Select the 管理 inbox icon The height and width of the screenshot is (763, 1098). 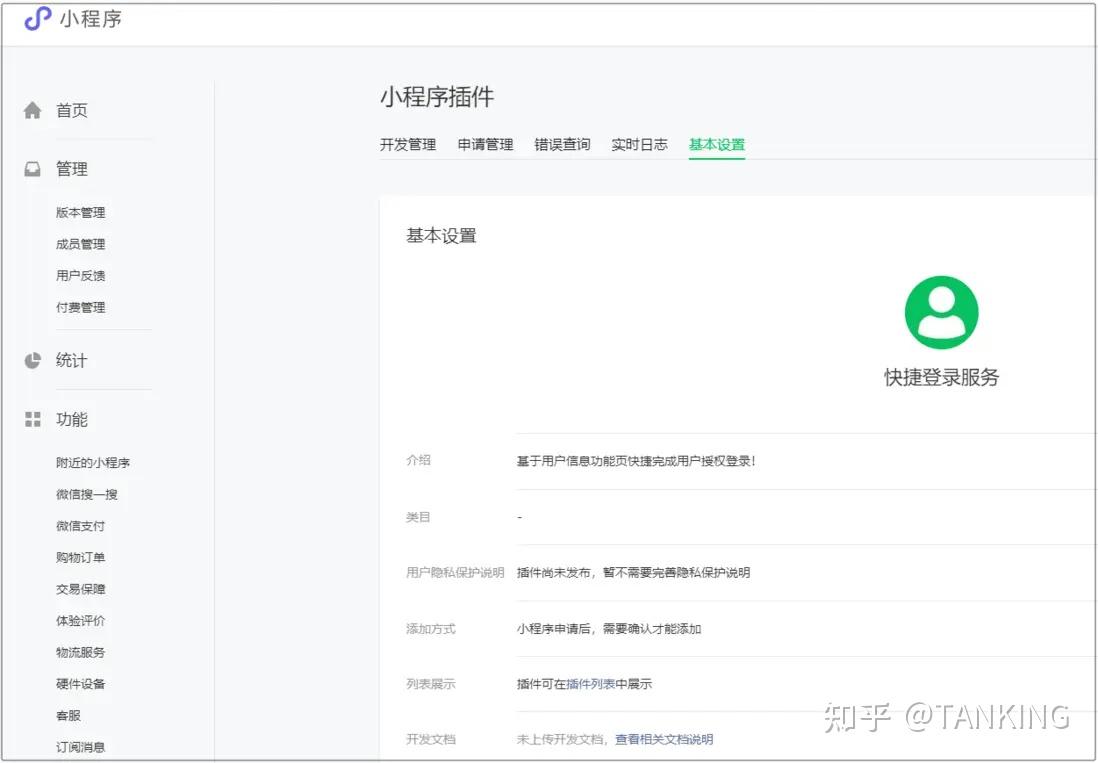pos(32,169)
